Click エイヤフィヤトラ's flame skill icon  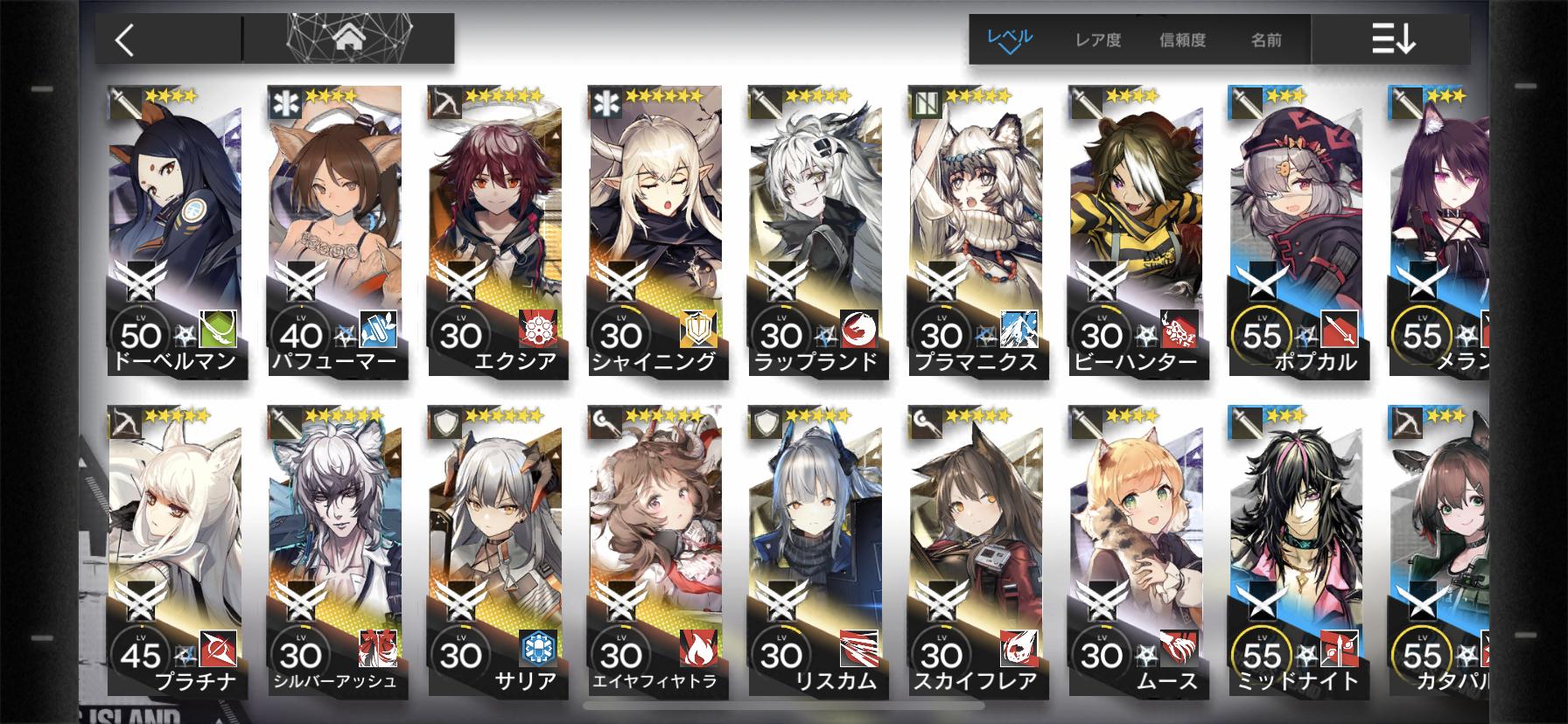tap(697, 648)
